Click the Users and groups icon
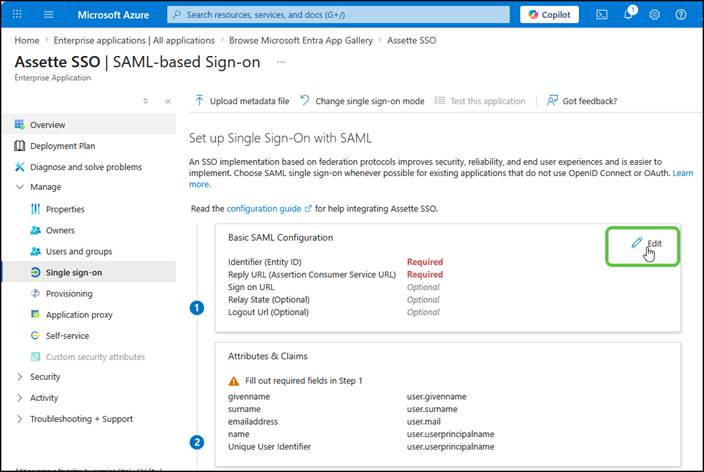This screenshot has width=704, height=472. click(x=35, y=251)
